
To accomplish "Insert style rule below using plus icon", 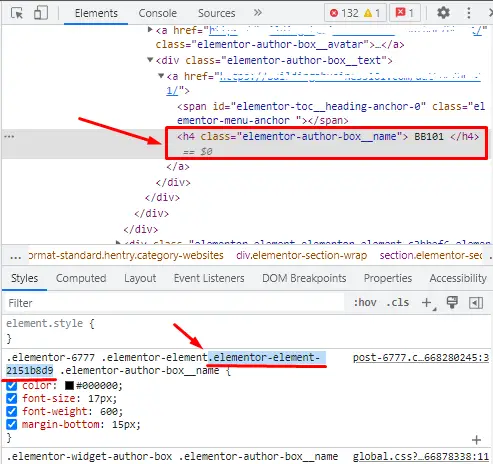I will click(476, 440).
